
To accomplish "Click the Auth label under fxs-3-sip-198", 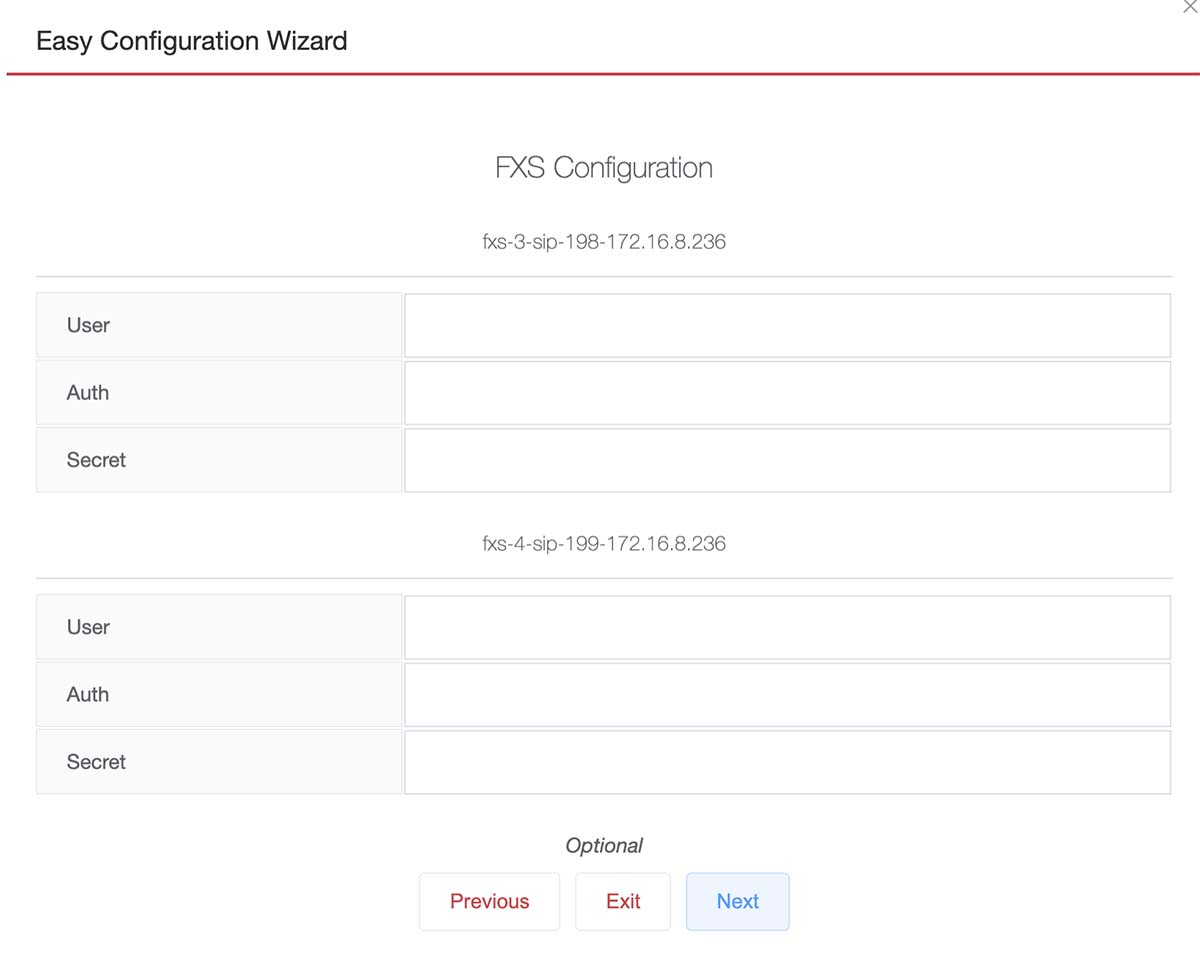I will [x=88, y=392].
